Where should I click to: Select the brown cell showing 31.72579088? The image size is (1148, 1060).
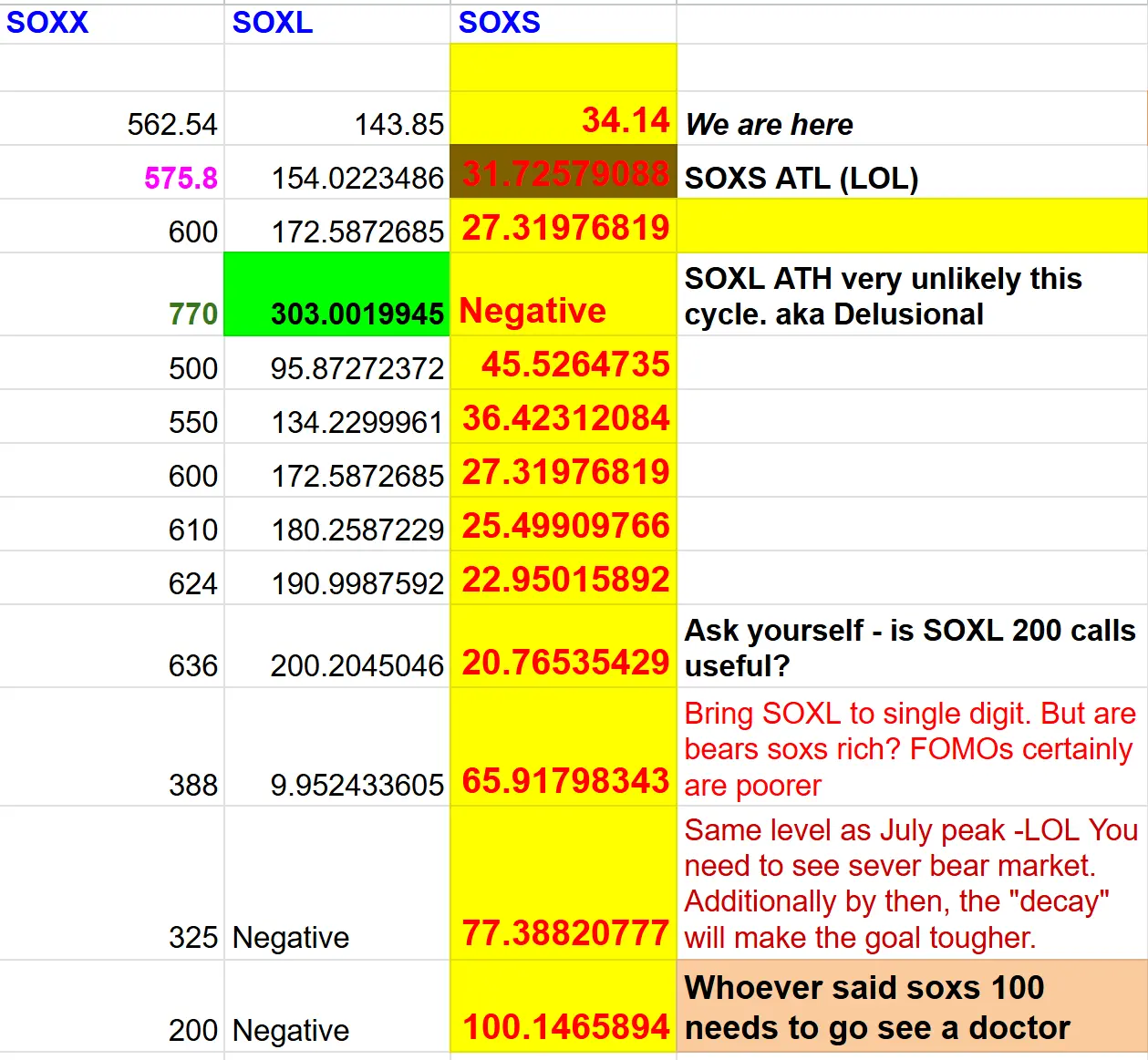pyautogui.click(x=564, y=172)
